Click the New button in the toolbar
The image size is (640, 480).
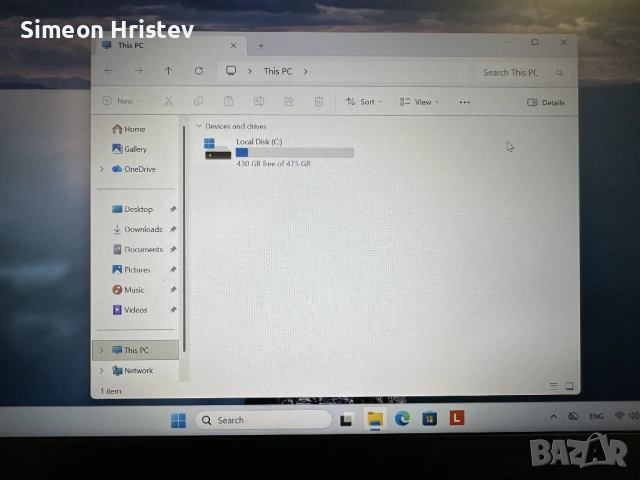click(x=120, y=102)
